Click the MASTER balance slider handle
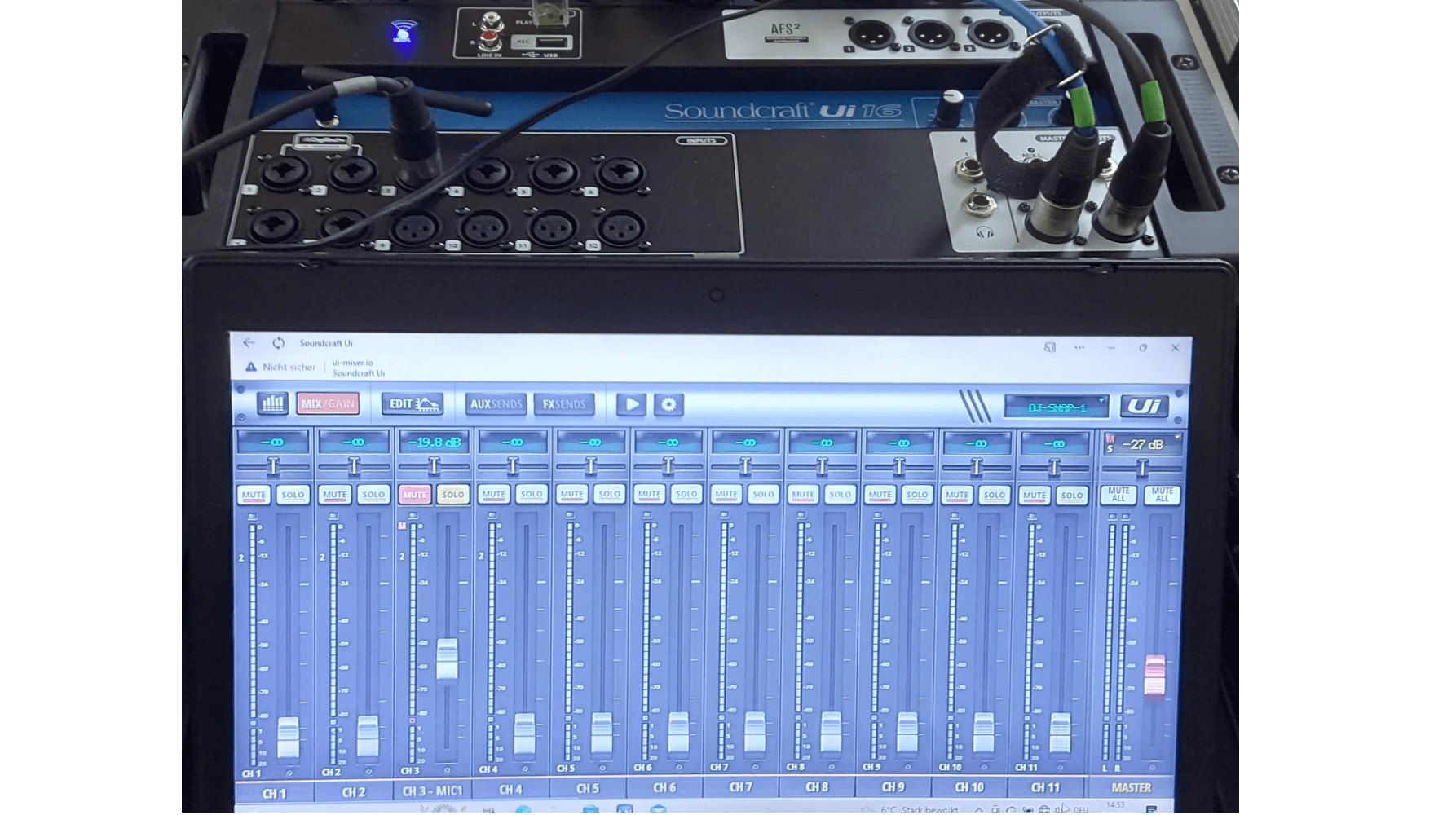 [1142, 468]
